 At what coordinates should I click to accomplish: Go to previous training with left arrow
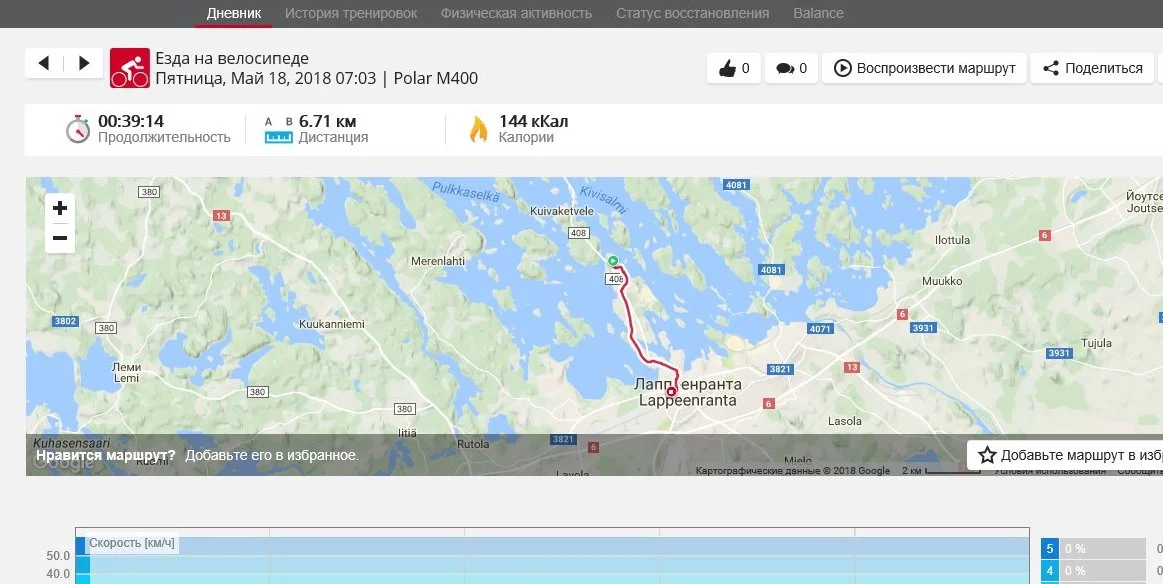click(44, 63)
